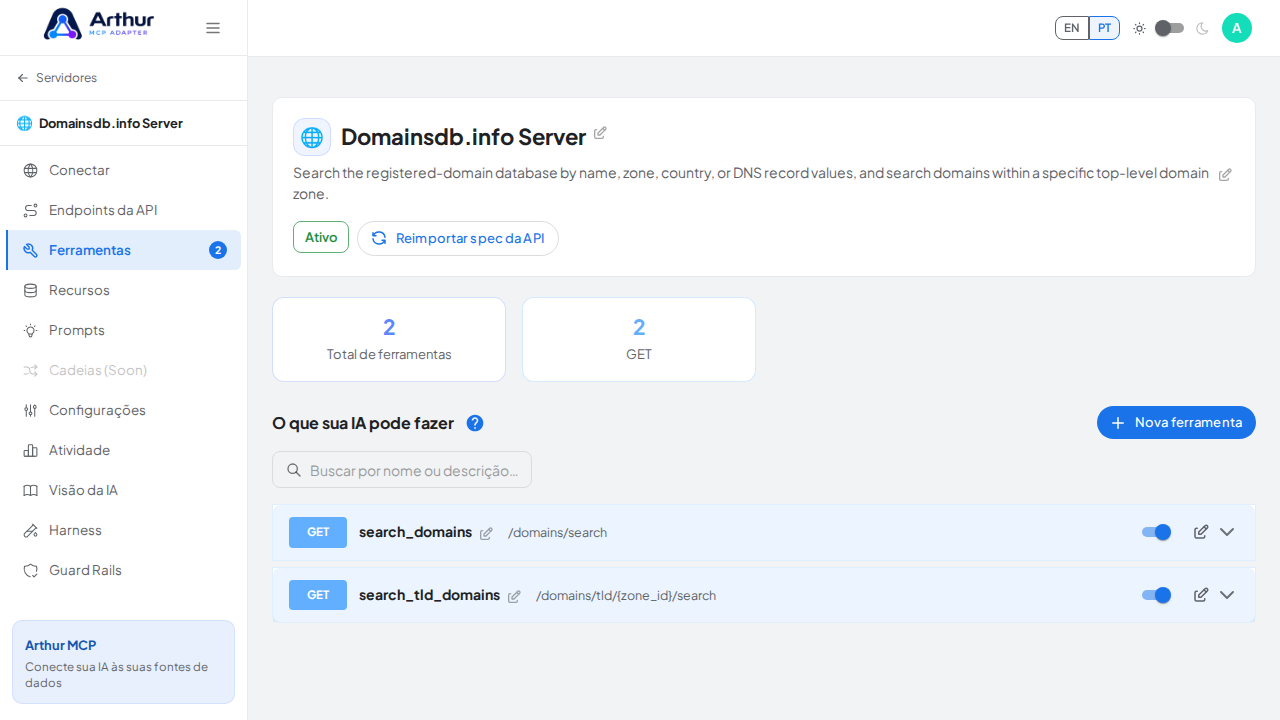
Task: Click the Ferramentas count badge
Action: pyautogui.click(x=218, y=250)
